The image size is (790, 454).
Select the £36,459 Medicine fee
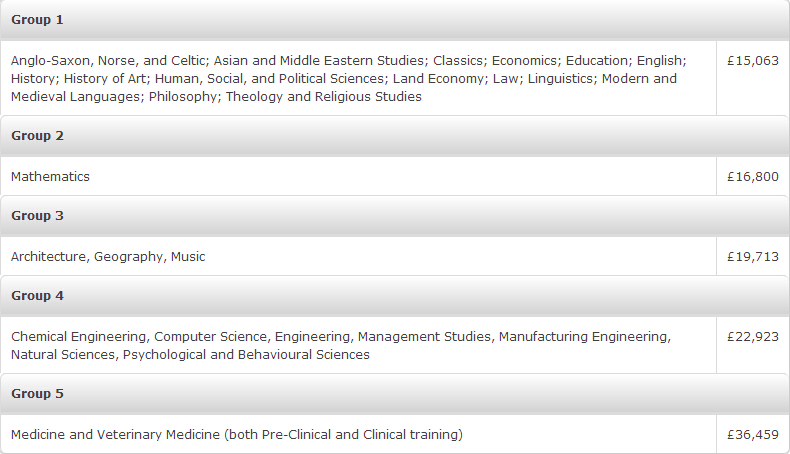pyautogui.click(x=753, y=434)
